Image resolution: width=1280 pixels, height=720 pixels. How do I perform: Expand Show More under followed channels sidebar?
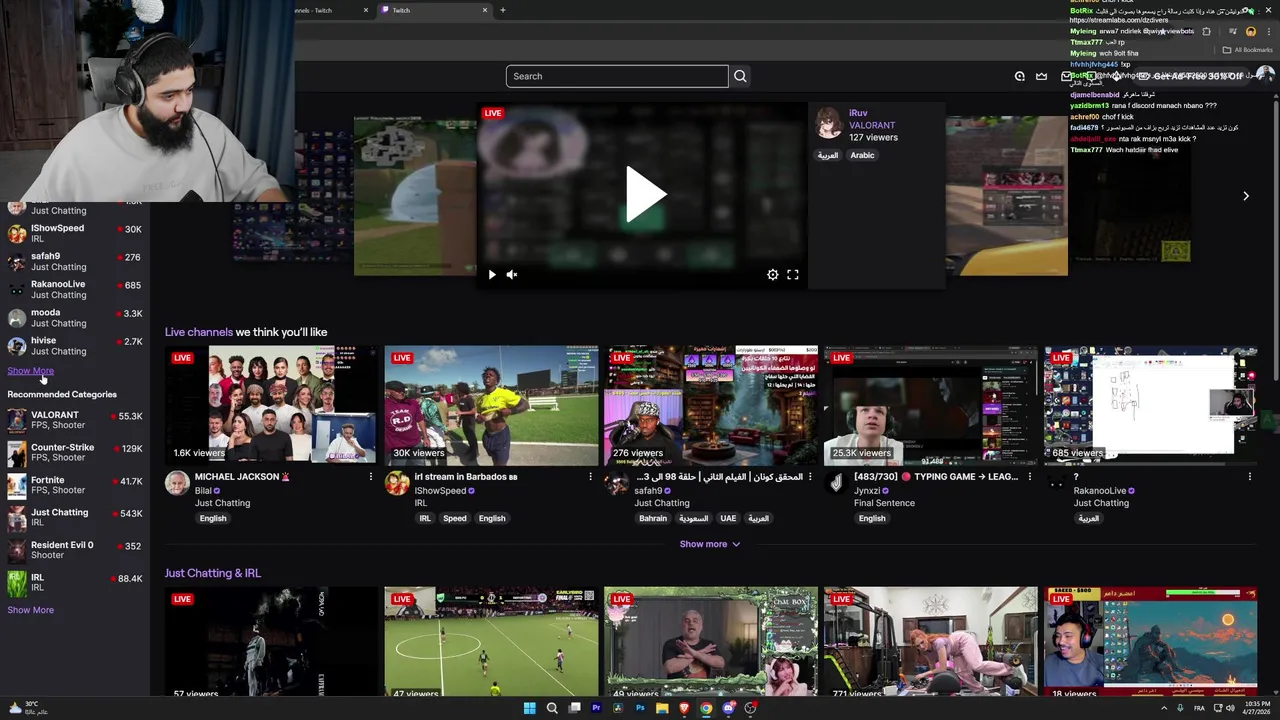coord(30,371)
